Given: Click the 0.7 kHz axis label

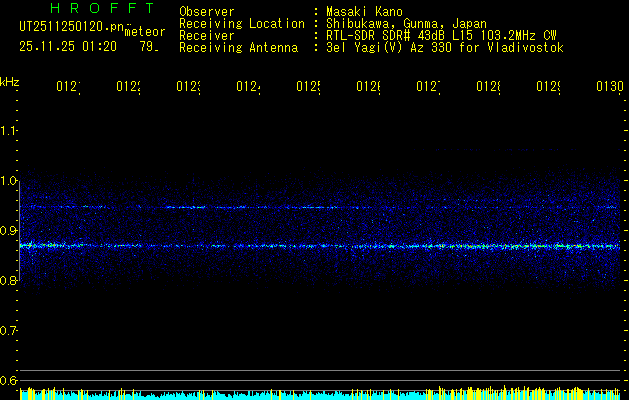Looking at the screenshot, I should [x=8, y=331].
